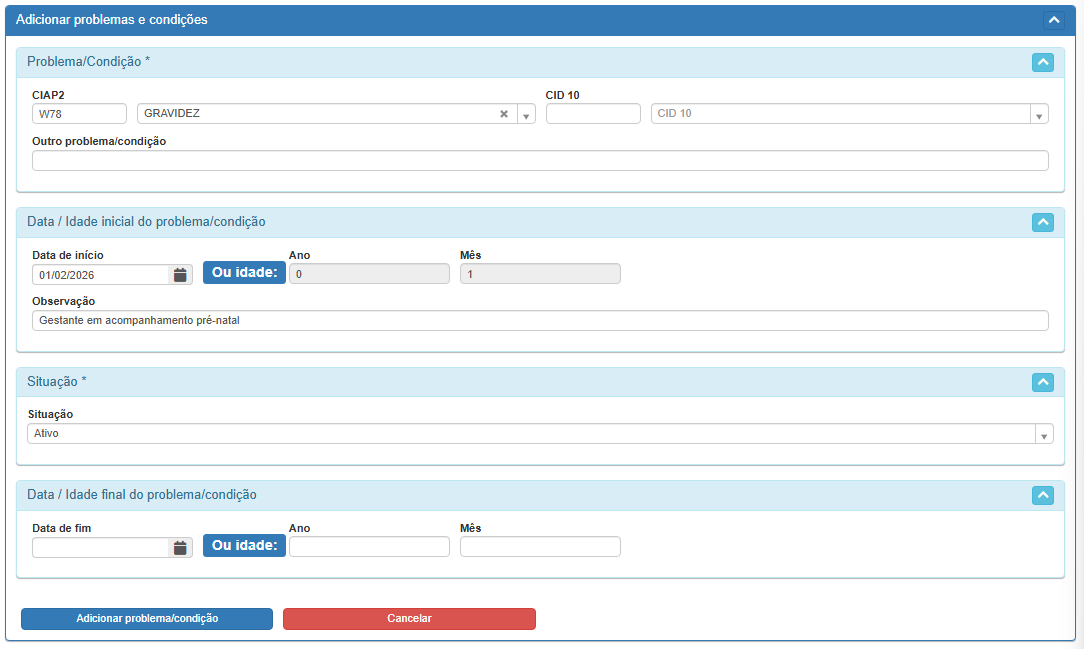Clear the selected GRAVIDEZ value
The height and width of the screenshot is (649, 1084).
pos(504,114)
